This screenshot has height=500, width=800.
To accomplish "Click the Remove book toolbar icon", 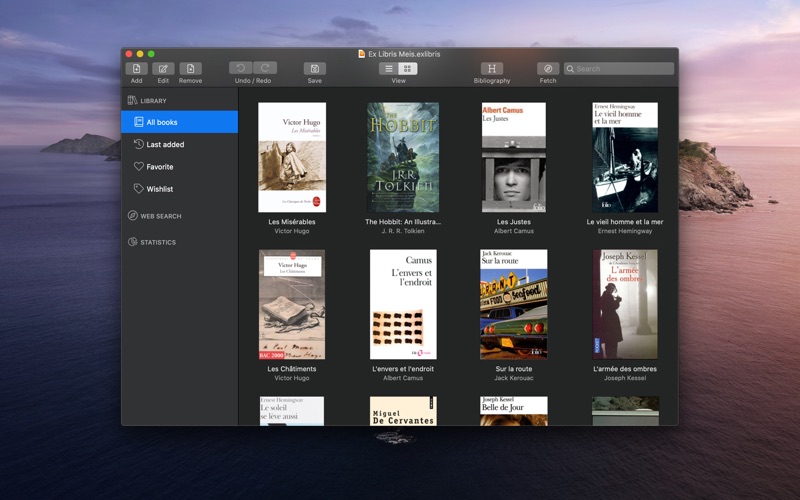I will [x=190, y=68].
